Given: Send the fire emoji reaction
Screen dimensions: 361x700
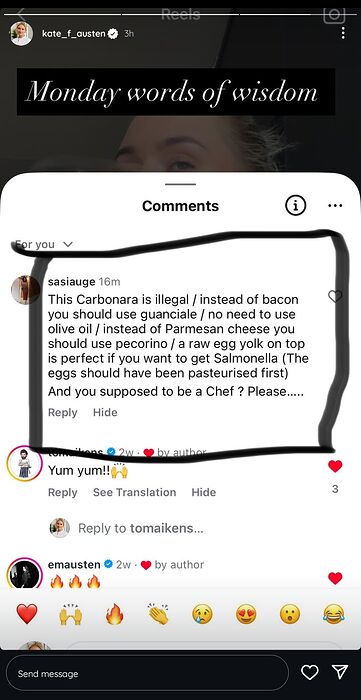Looking at the screenshot, I should pos(115,614).
